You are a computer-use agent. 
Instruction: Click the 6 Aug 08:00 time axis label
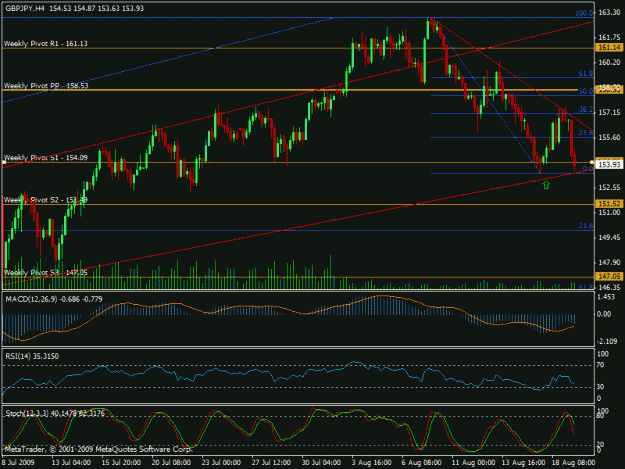(x=421, y=463)
